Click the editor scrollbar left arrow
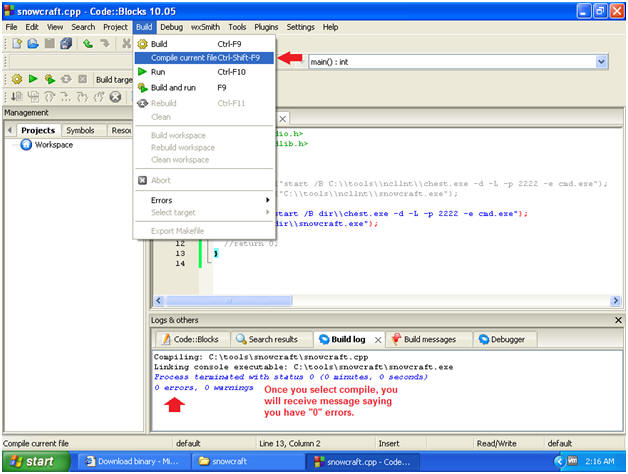Screen dimensions: 628x474 pos(159,301)
